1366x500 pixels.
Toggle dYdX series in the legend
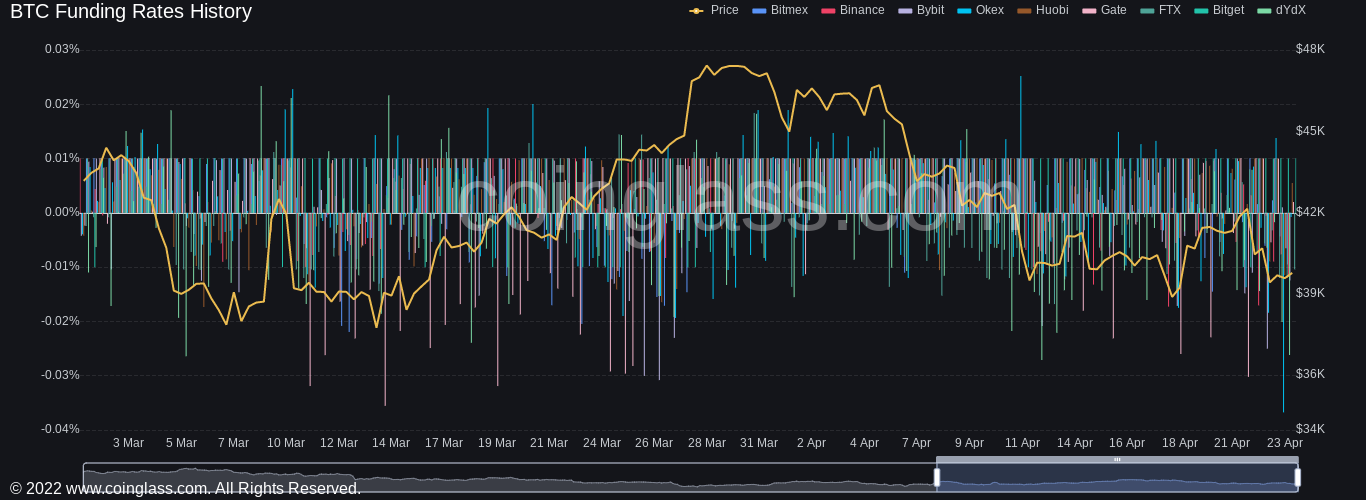pos(1281,10)
